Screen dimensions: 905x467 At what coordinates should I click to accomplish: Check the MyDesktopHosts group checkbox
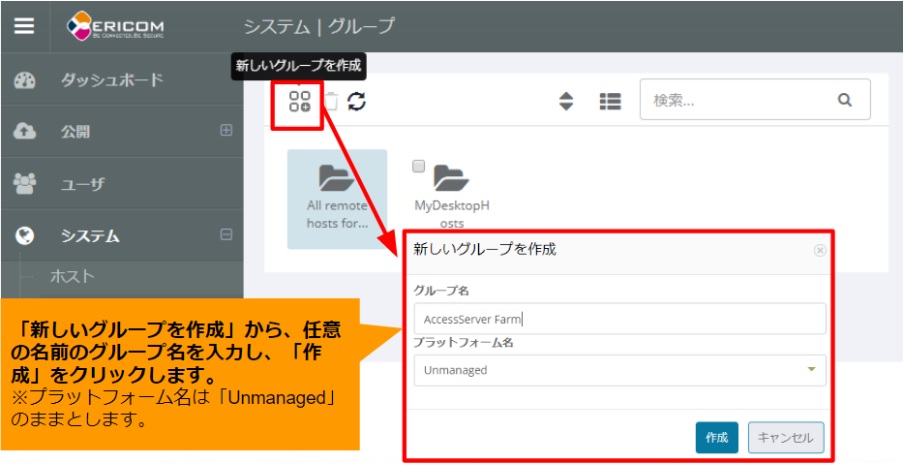click(418, 166)
